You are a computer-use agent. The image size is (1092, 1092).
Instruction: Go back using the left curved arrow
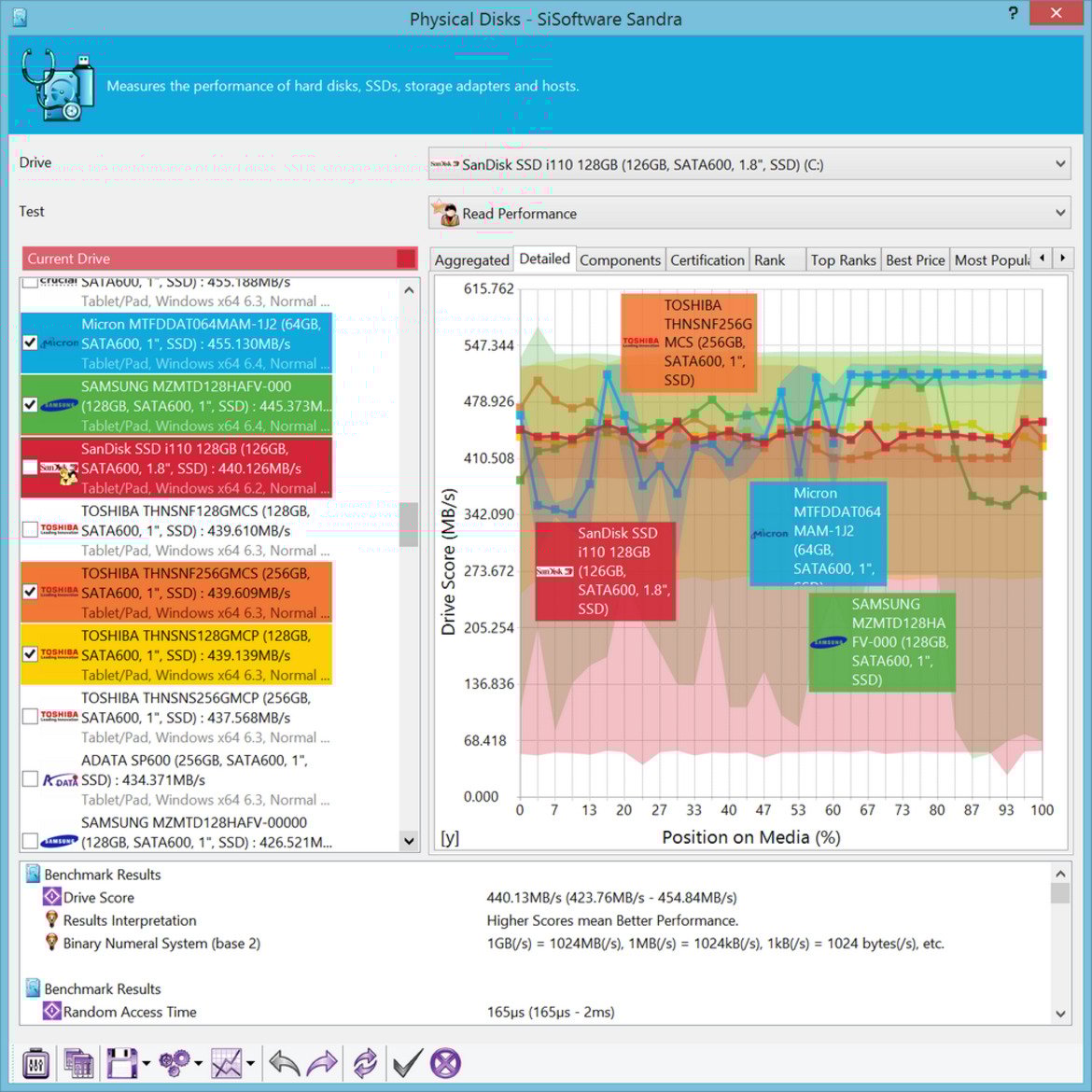click(284, 1063)
